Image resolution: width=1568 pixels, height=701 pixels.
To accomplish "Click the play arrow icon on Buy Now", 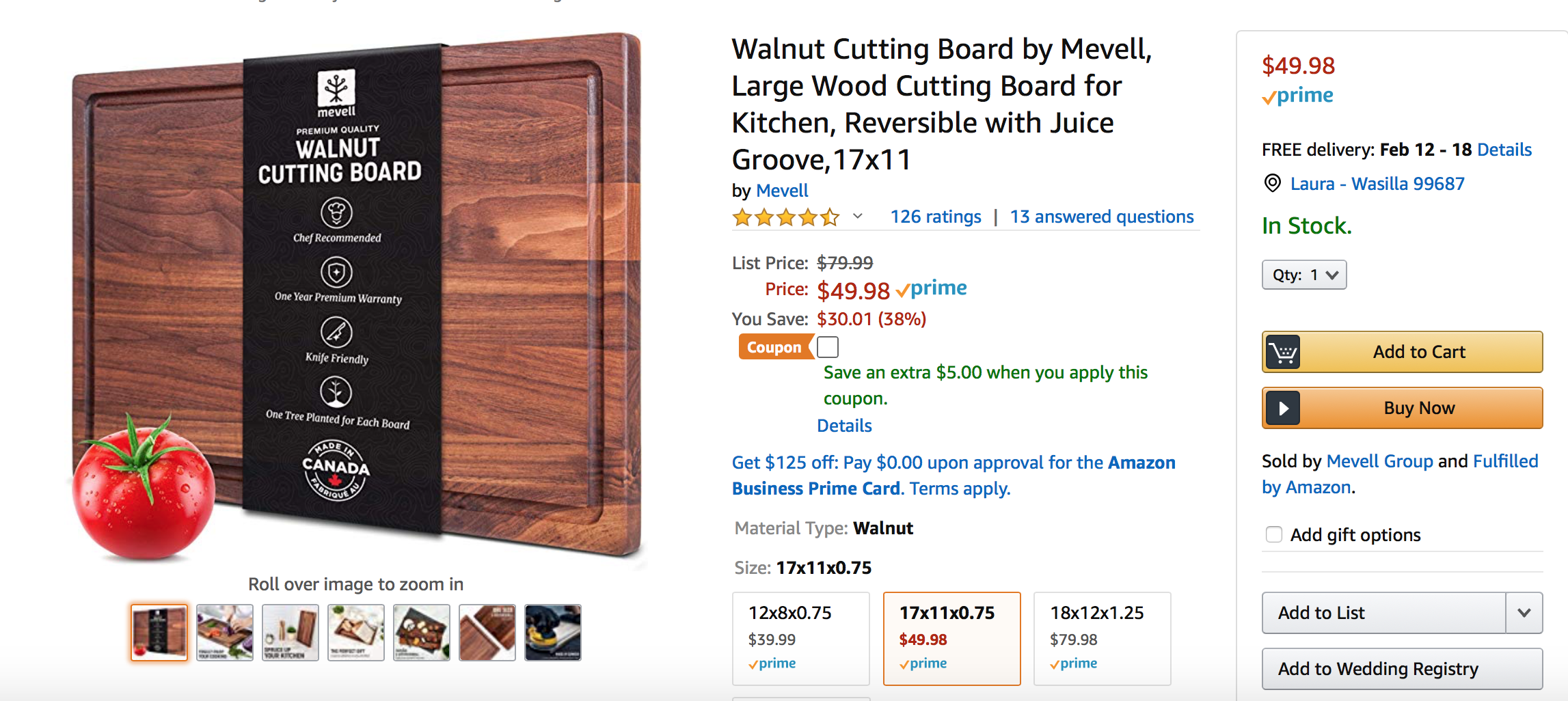I will point(1283,409).
